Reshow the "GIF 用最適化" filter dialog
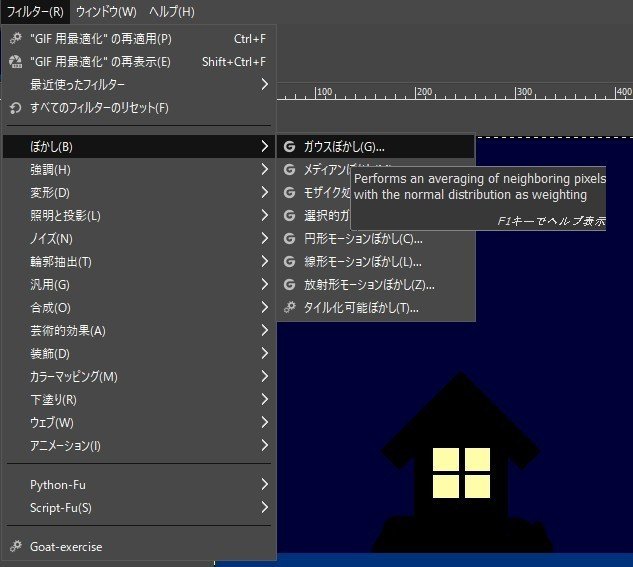Viewport: 633px width, 567px height. (x=139, y=62)
